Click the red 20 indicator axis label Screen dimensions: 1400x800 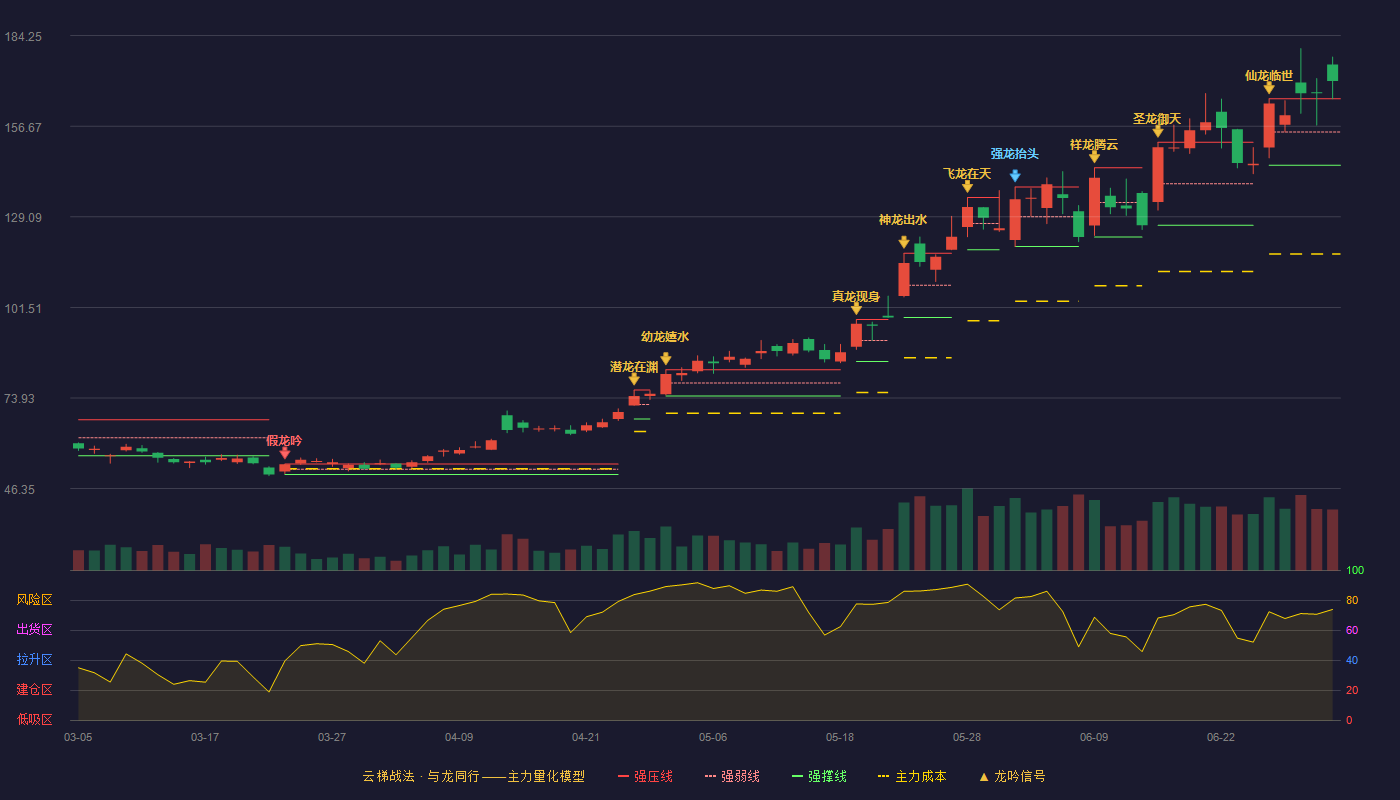pos(1352,691)
